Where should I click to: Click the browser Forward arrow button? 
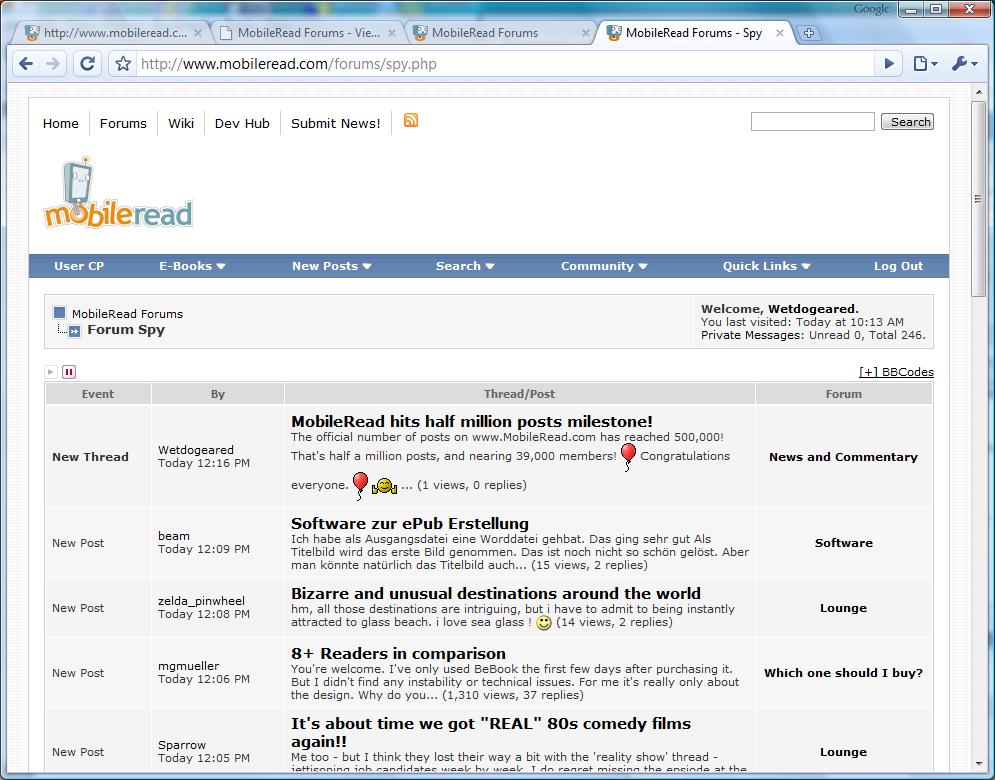click(53, 63)
